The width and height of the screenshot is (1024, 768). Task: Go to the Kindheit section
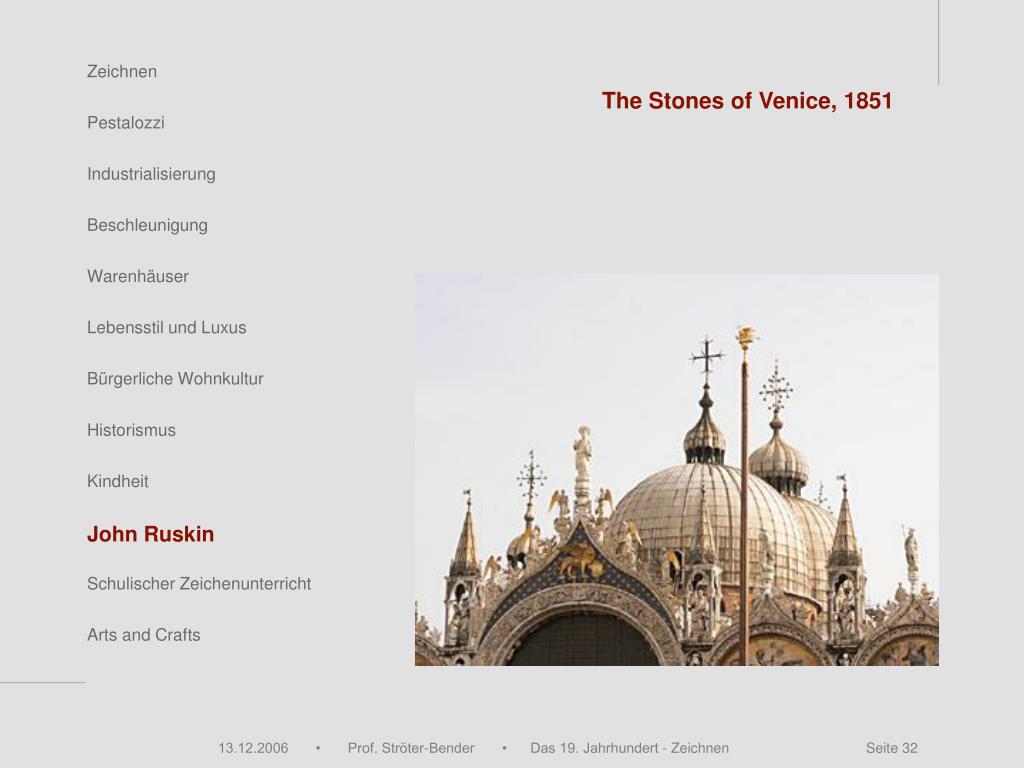tap(118, 481)
